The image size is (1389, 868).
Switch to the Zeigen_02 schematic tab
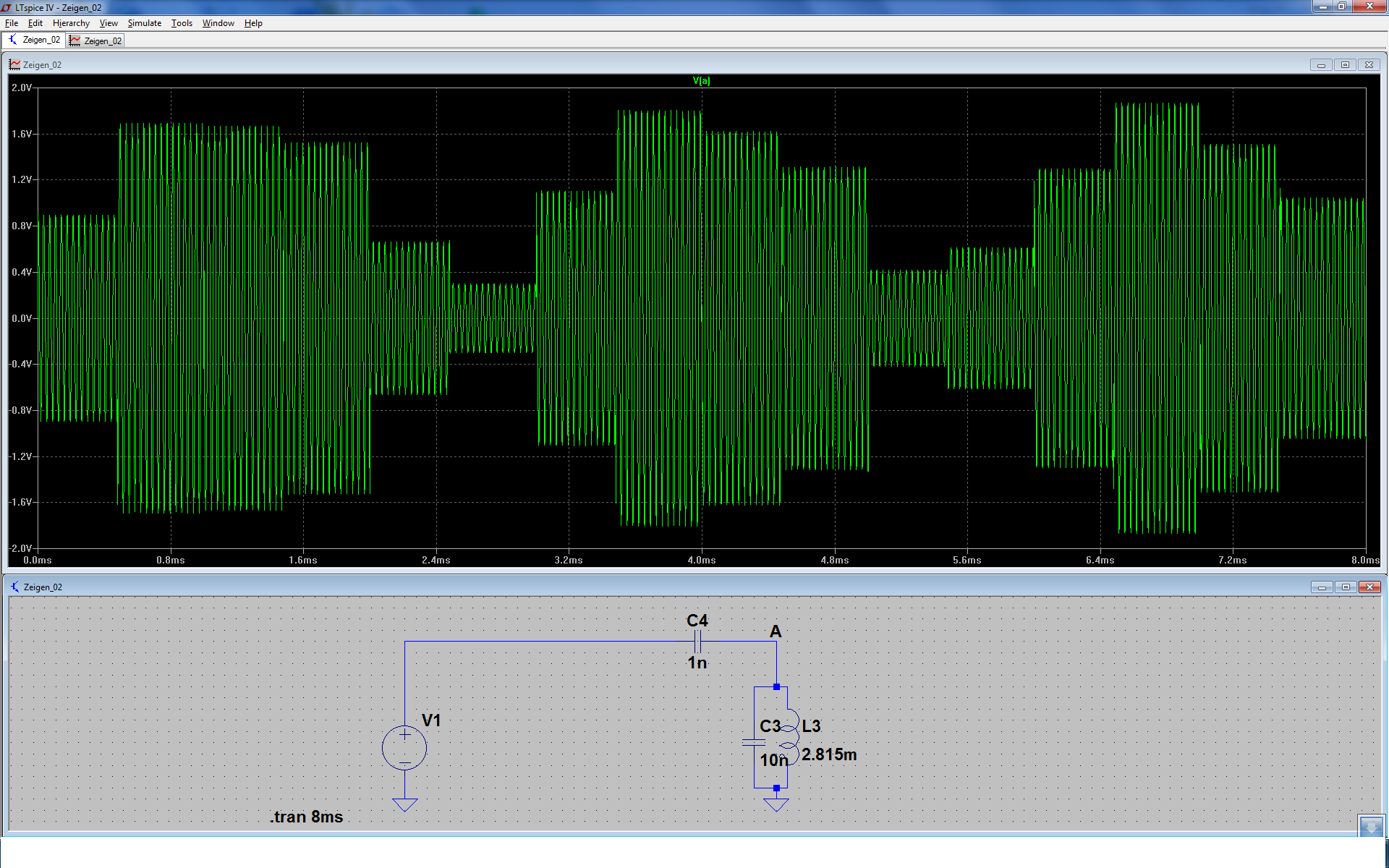[34, 40]
